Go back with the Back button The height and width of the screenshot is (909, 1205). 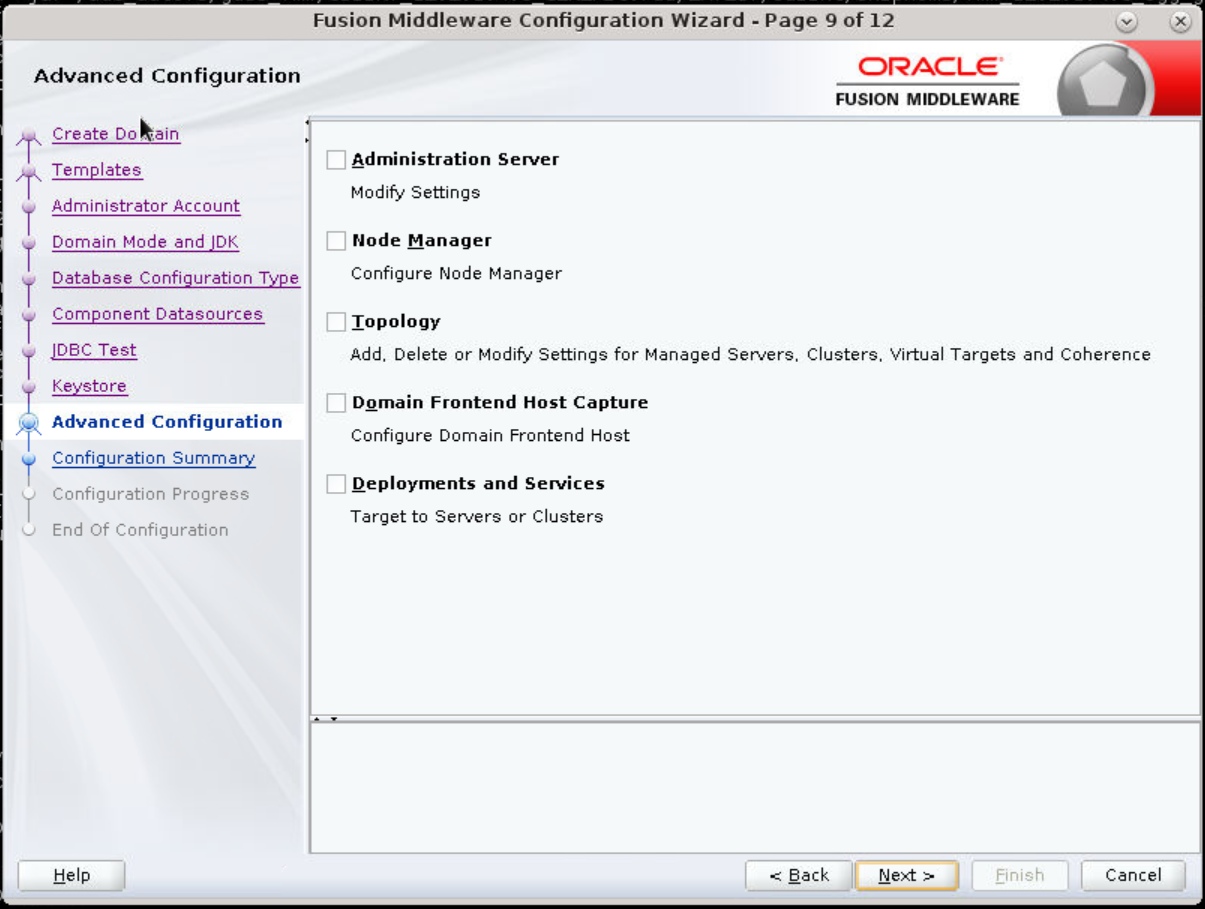799,875
